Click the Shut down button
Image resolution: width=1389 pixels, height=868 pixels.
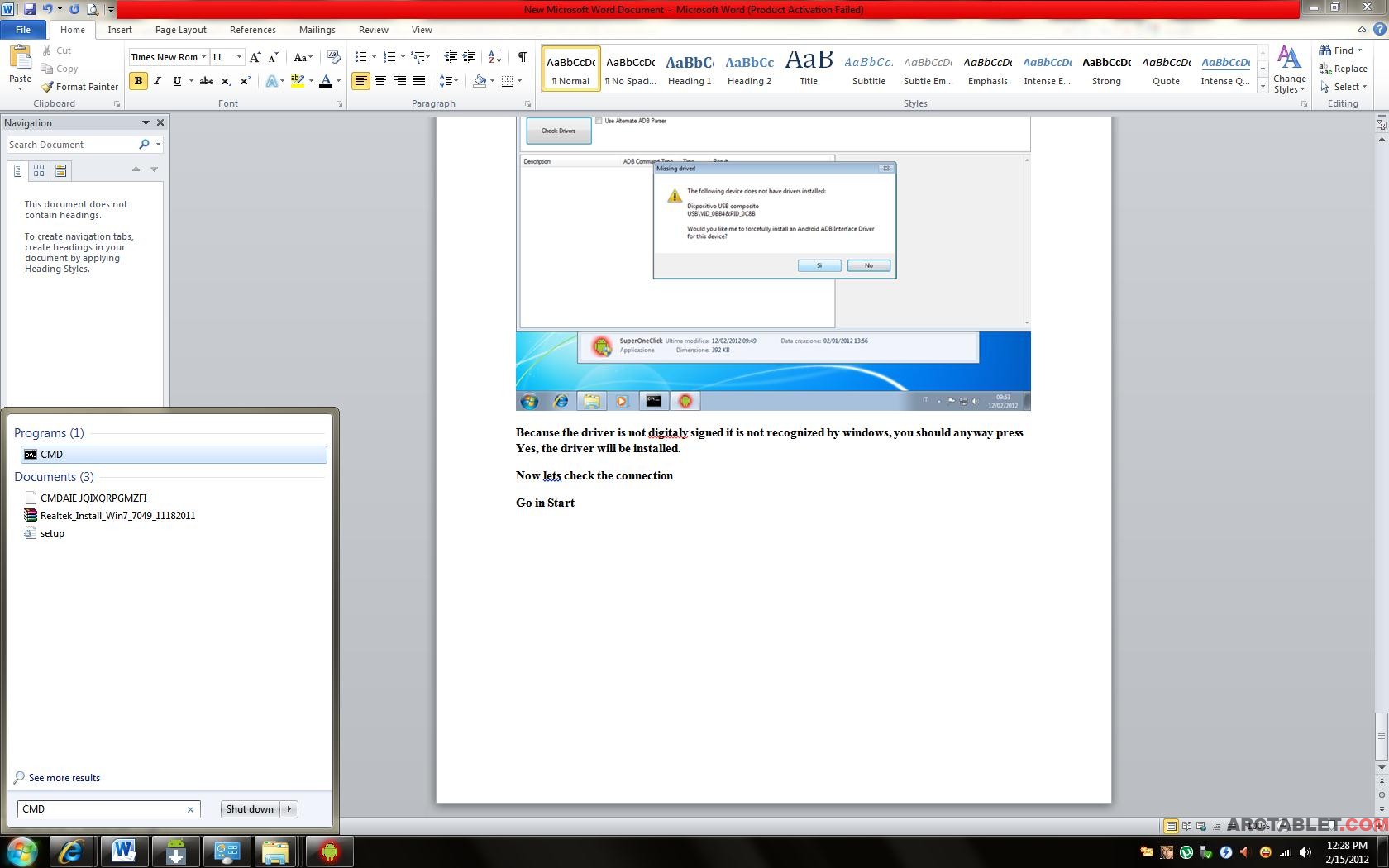point(250,809)
